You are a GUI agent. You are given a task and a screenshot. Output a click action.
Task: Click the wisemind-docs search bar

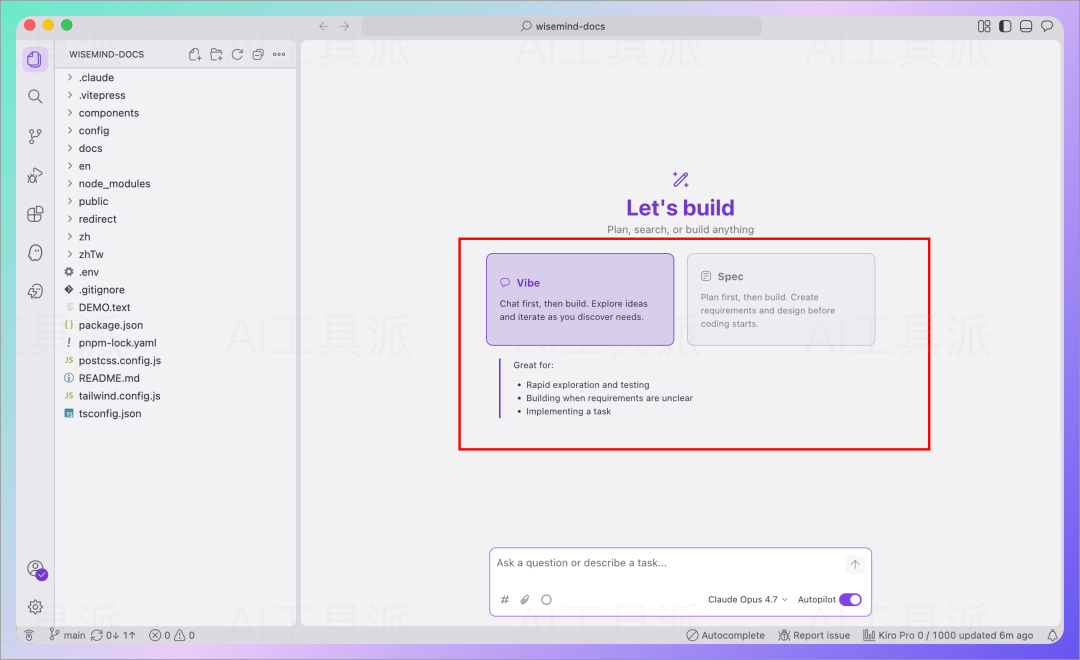tap(561, 26)
